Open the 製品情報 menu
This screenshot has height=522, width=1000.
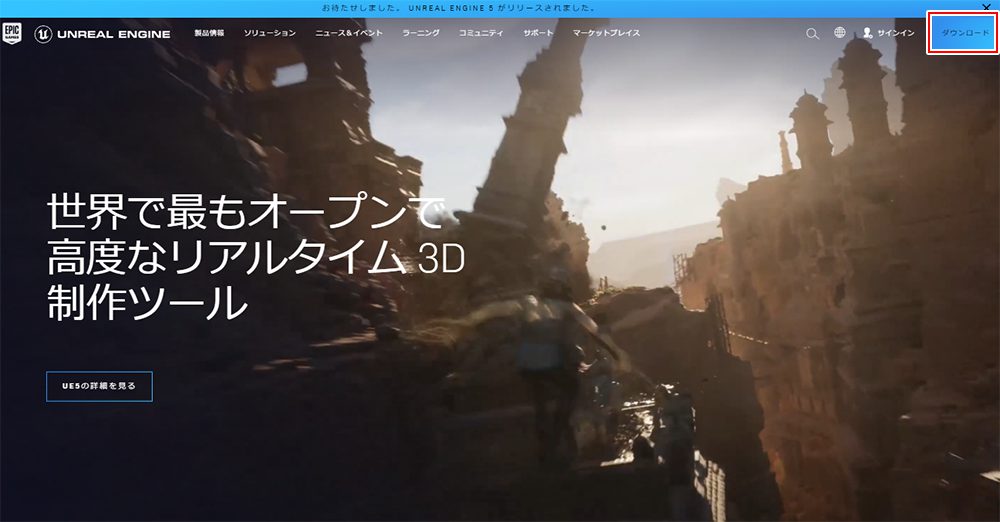click(209, 33)
